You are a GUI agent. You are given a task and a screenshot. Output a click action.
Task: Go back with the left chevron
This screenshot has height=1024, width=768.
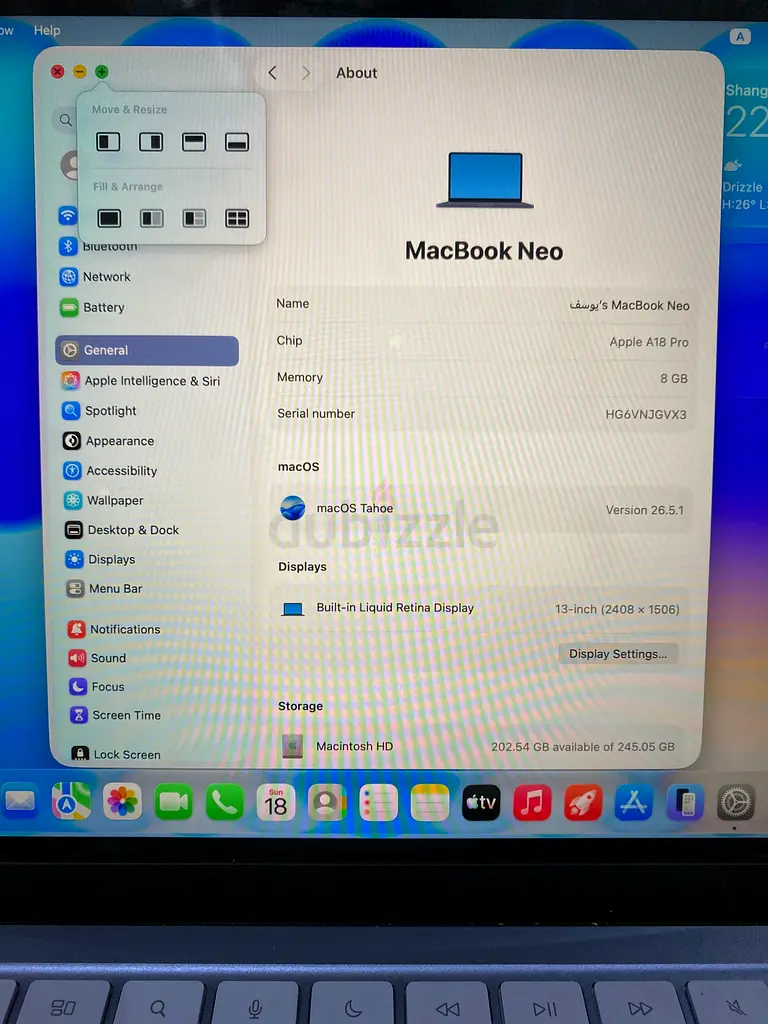(x=273, y=72)
